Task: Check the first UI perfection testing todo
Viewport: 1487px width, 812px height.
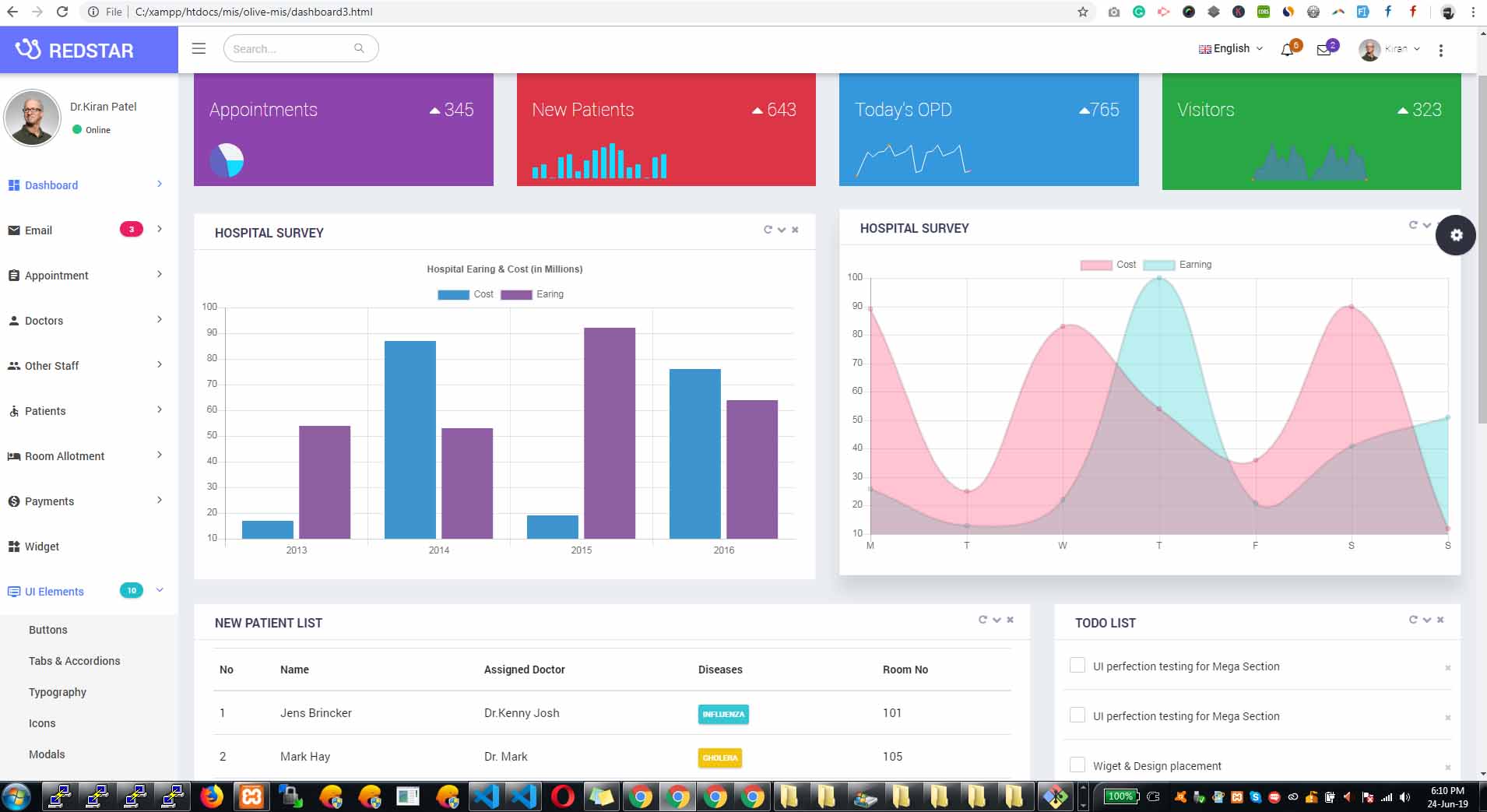Action: [1077, 665]
